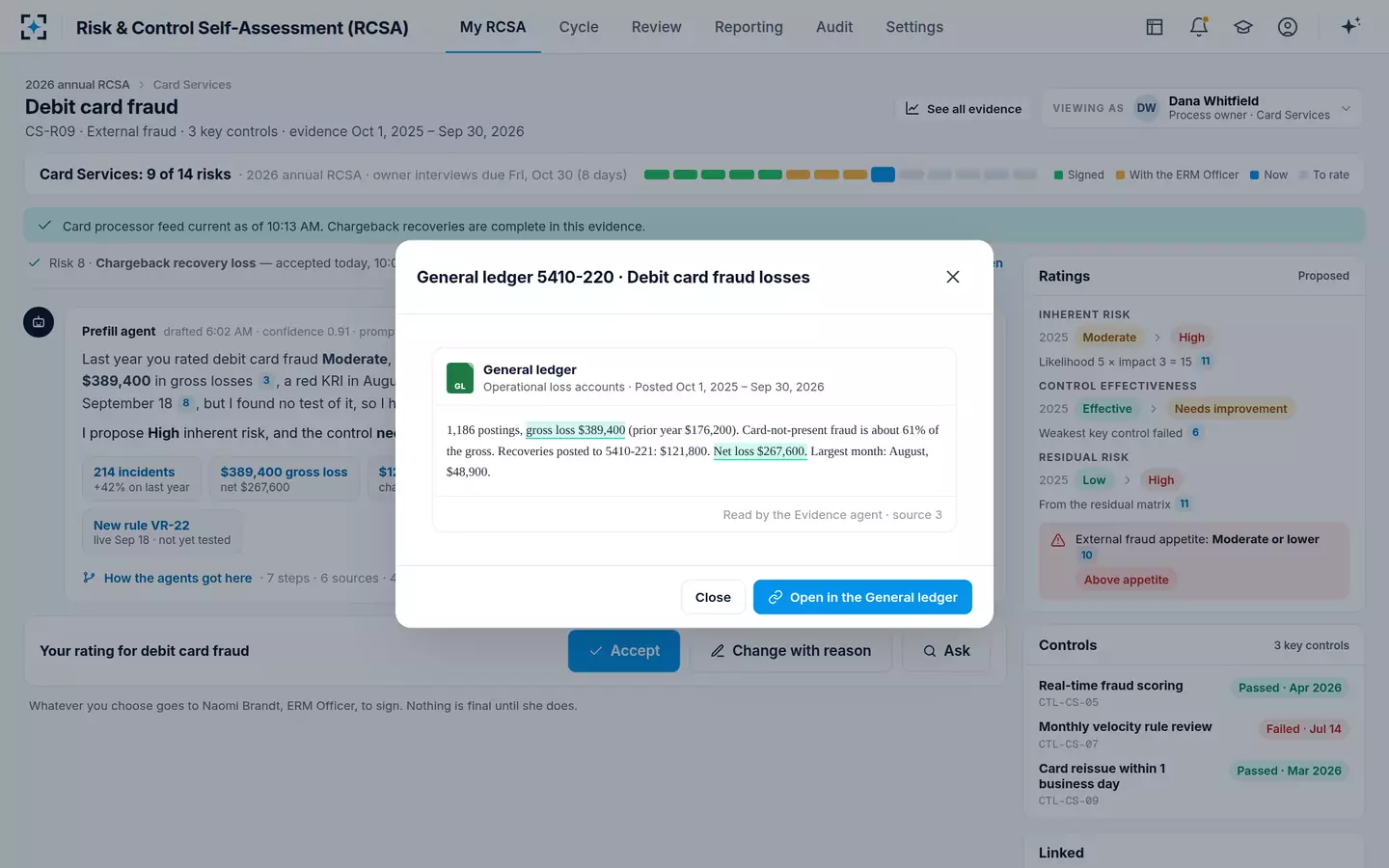Click source badge 8 after September 18
The height and width of the screenshot is (868, 1389).
(185, 403)
